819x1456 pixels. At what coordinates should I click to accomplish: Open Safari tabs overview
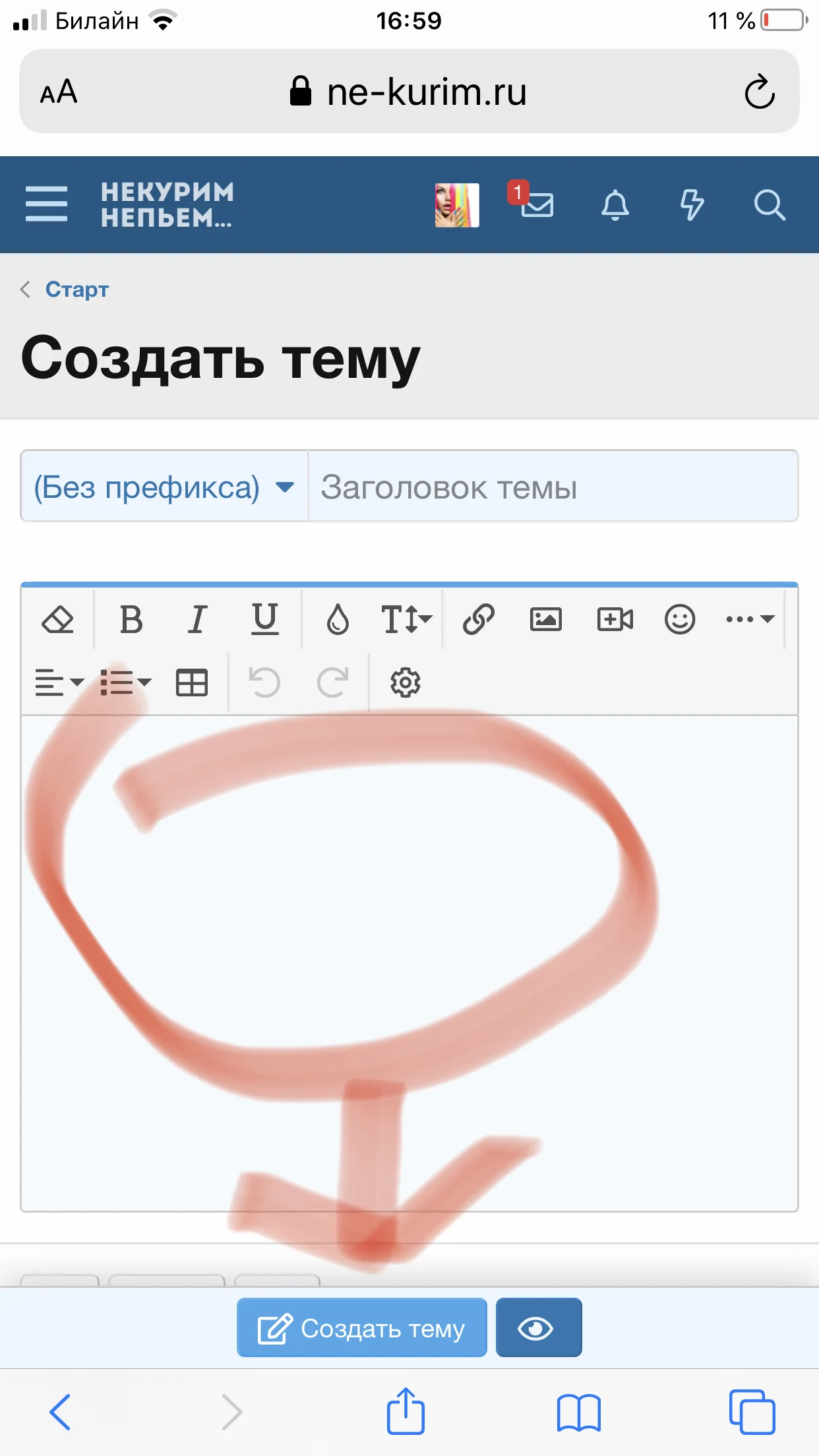click(752, 1412)
